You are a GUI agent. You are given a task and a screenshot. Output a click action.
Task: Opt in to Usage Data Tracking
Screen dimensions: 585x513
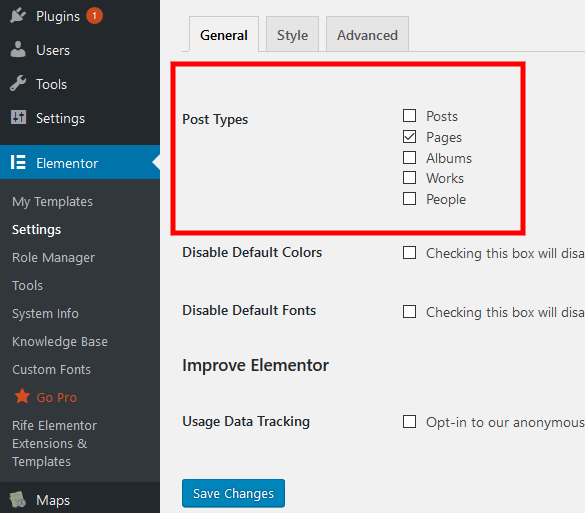tap(409, 422)
